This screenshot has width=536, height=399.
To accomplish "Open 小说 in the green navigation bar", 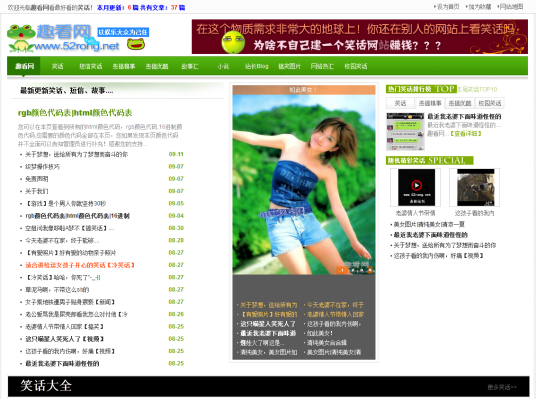I will 223,66.
